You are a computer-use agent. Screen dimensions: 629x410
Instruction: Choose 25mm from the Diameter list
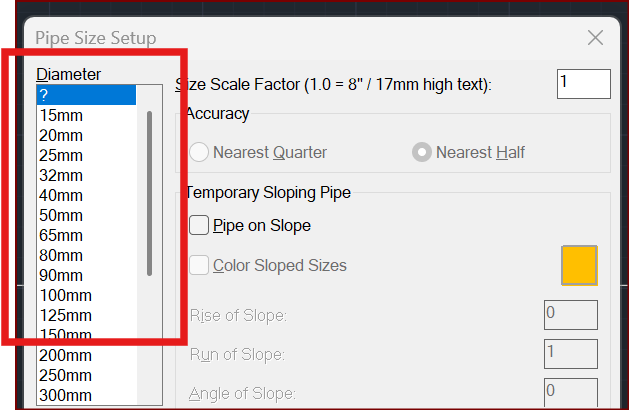(x=61, y=155)
